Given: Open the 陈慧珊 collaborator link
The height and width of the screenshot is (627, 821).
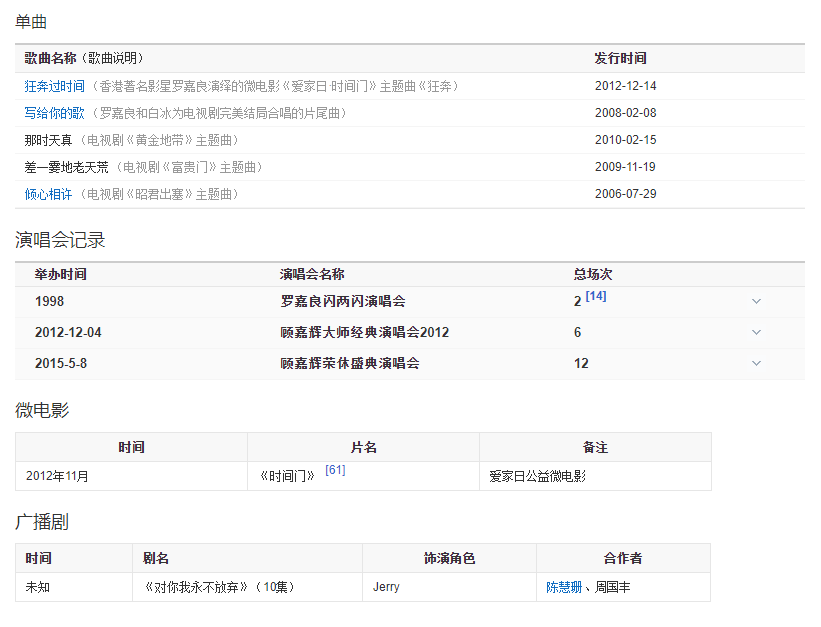Looking at the screenshot, I should (564, 587).
